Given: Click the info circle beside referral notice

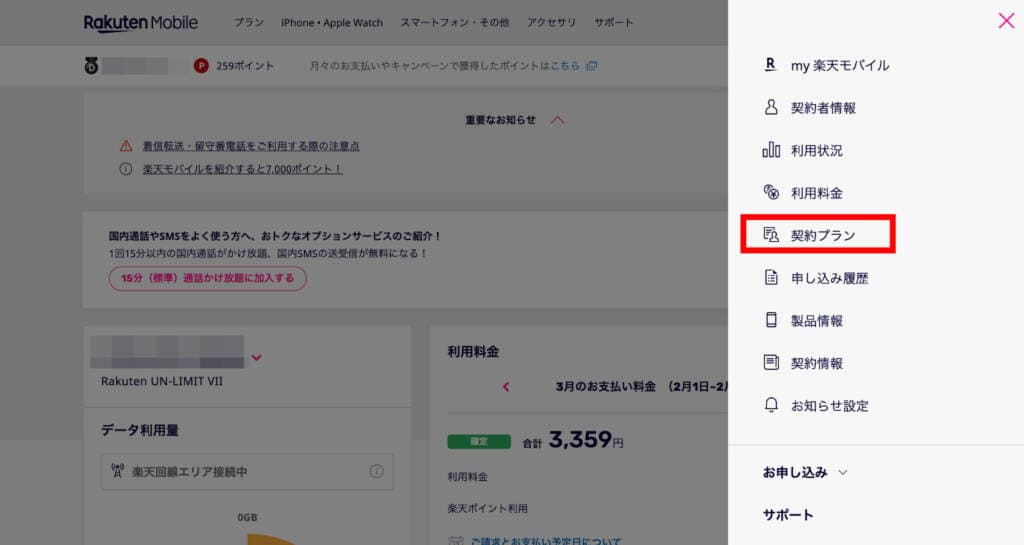Looking at the screenshot, I should (125, 169).
